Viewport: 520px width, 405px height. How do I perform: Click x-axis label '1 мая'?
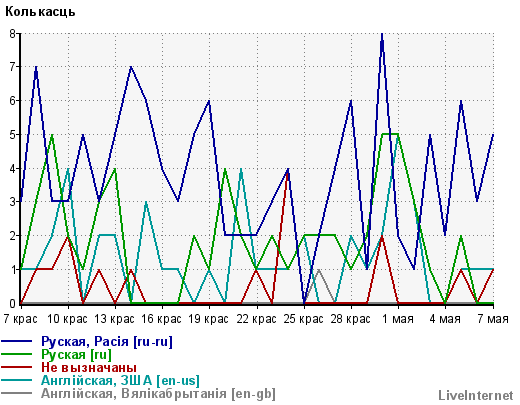pos(398,319)
